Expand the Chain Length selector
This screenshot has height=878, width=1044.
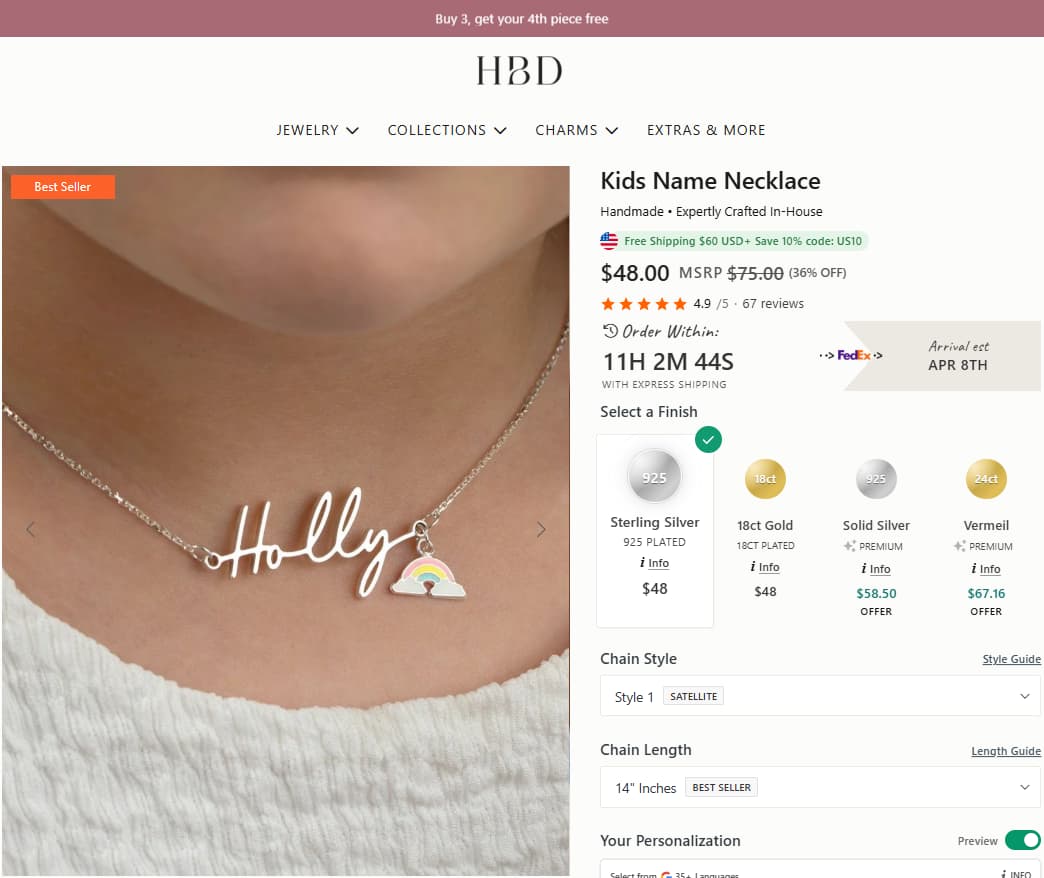[819, 787]
